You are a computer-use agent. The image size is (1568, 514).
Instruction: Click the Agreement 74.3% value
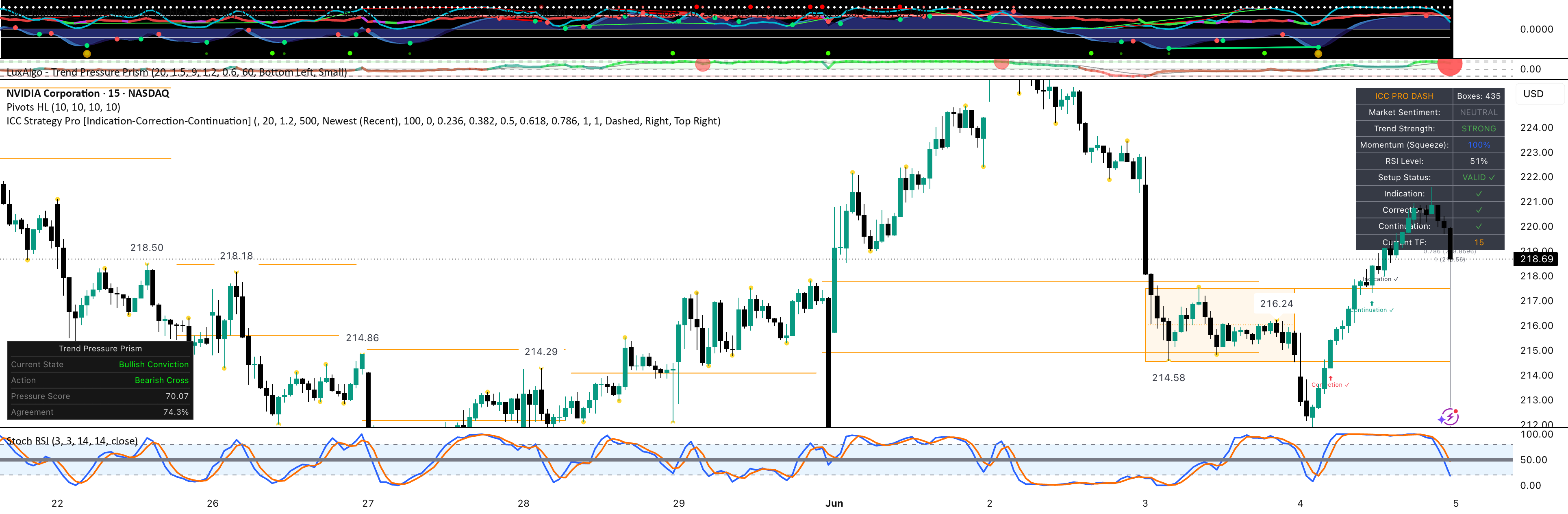(x=176, y=412)
